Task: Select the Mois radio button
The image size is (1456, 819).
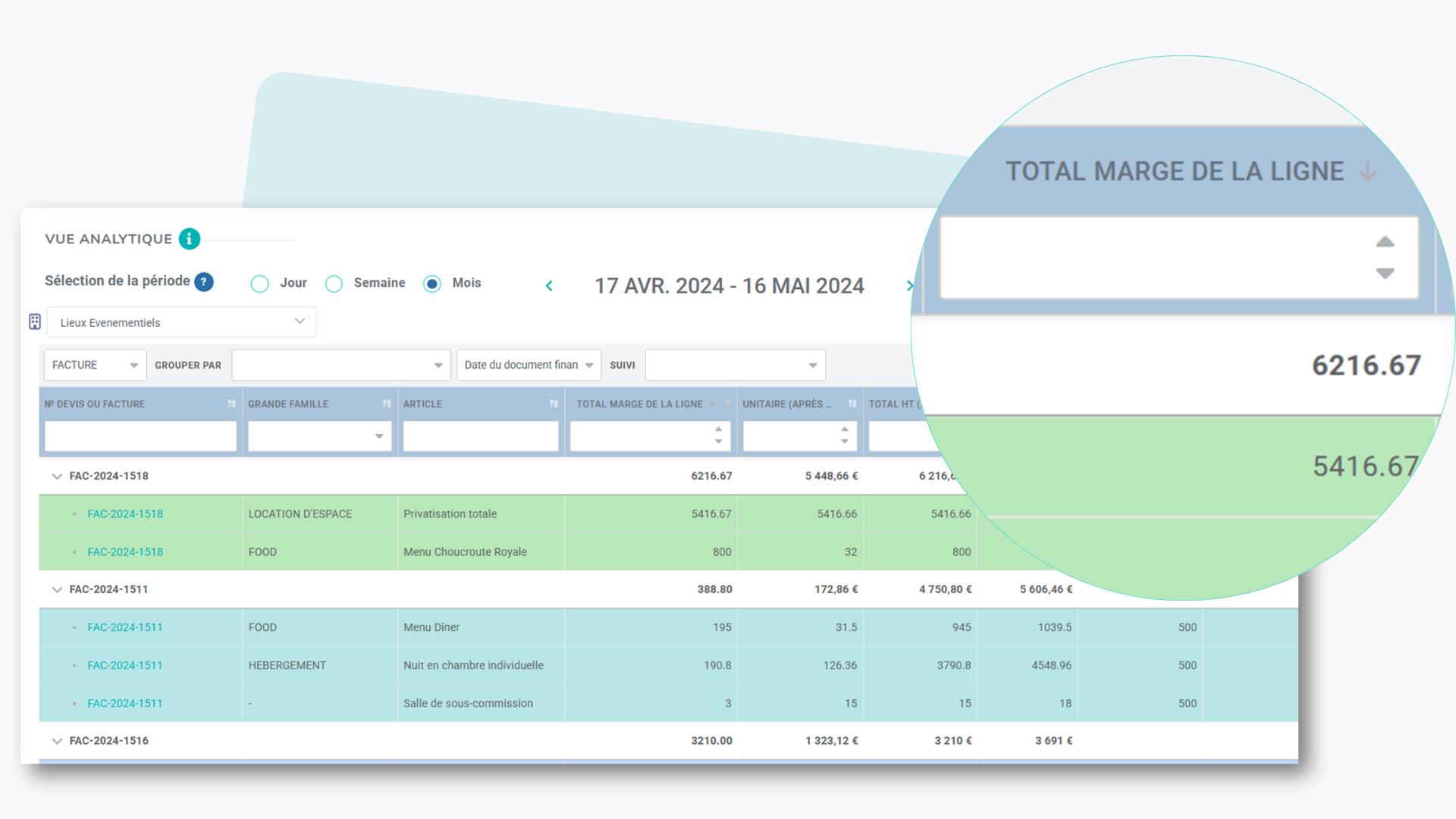Action: 432,284
